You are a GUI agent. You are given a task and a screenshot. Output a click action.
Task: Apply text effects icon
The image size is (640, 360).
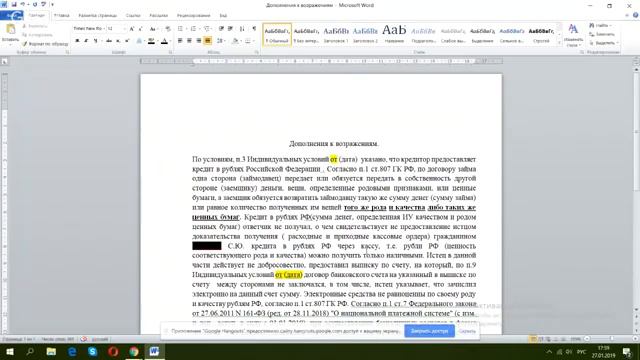click(x=139, y=41)
